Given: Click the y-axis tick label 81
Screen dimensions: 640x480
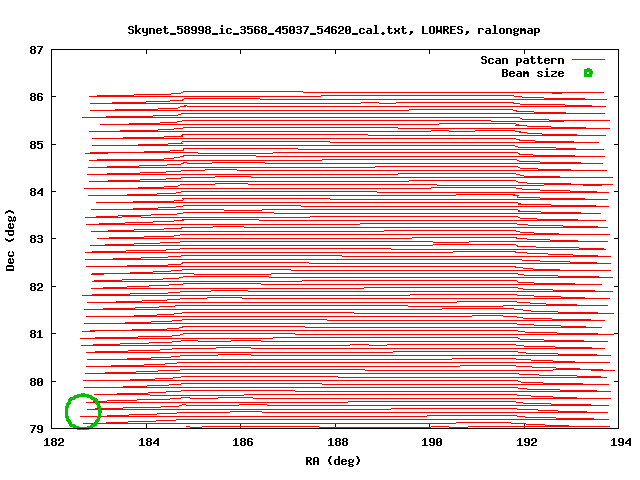Looking at the screenshot, I should [36, 334].
